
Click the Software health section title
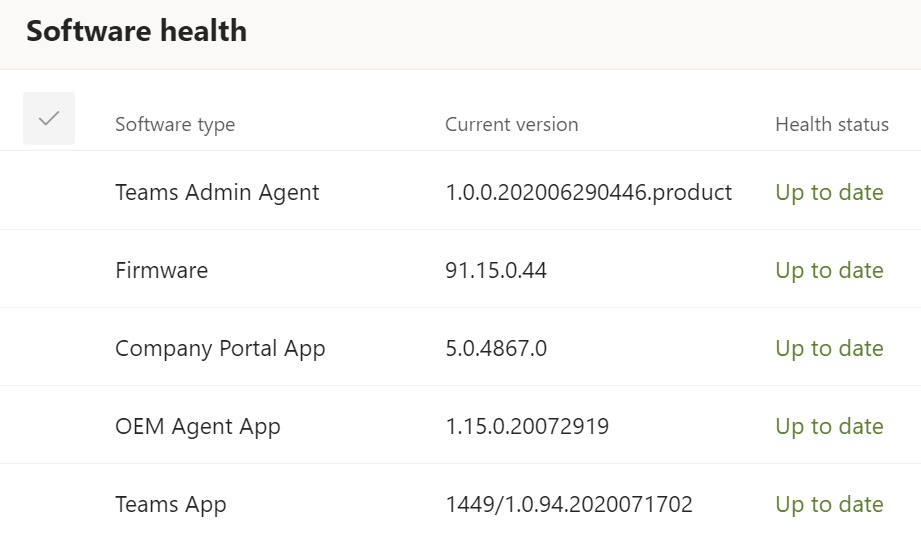click(x=136, y=32)
